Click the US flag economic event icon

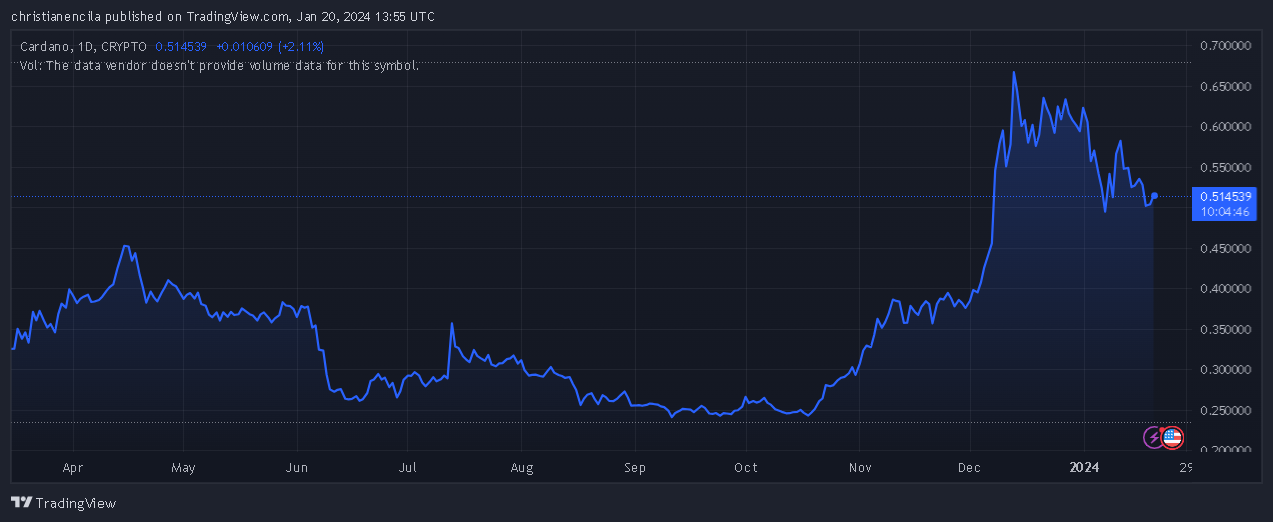tap(1172, 437)
